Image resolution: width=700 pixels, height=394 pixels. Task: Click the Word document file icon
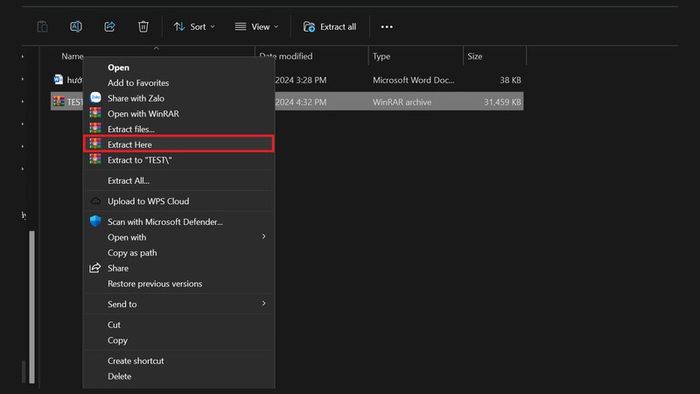(58, 79)
